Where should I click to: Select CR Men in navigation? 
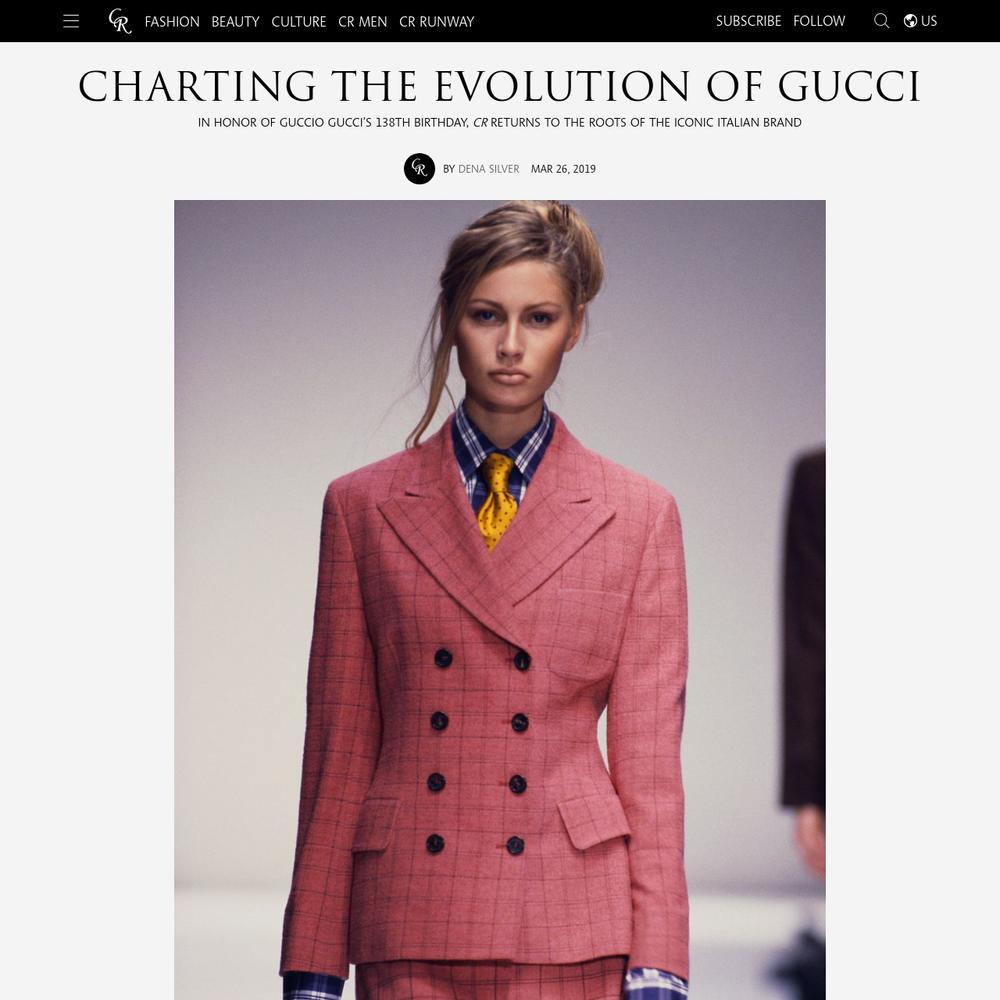362,22
